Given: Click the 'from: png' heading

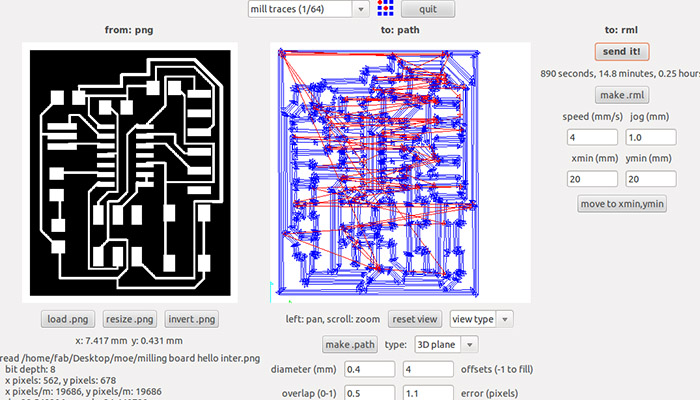Looking at the screenshot, I should point(129,30).
